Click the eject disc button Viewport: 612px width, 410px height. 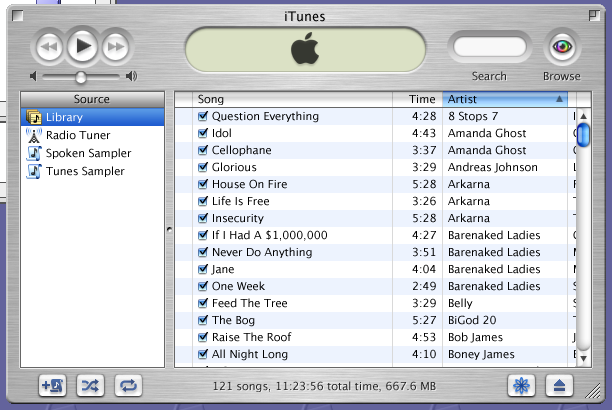[559, 384]
